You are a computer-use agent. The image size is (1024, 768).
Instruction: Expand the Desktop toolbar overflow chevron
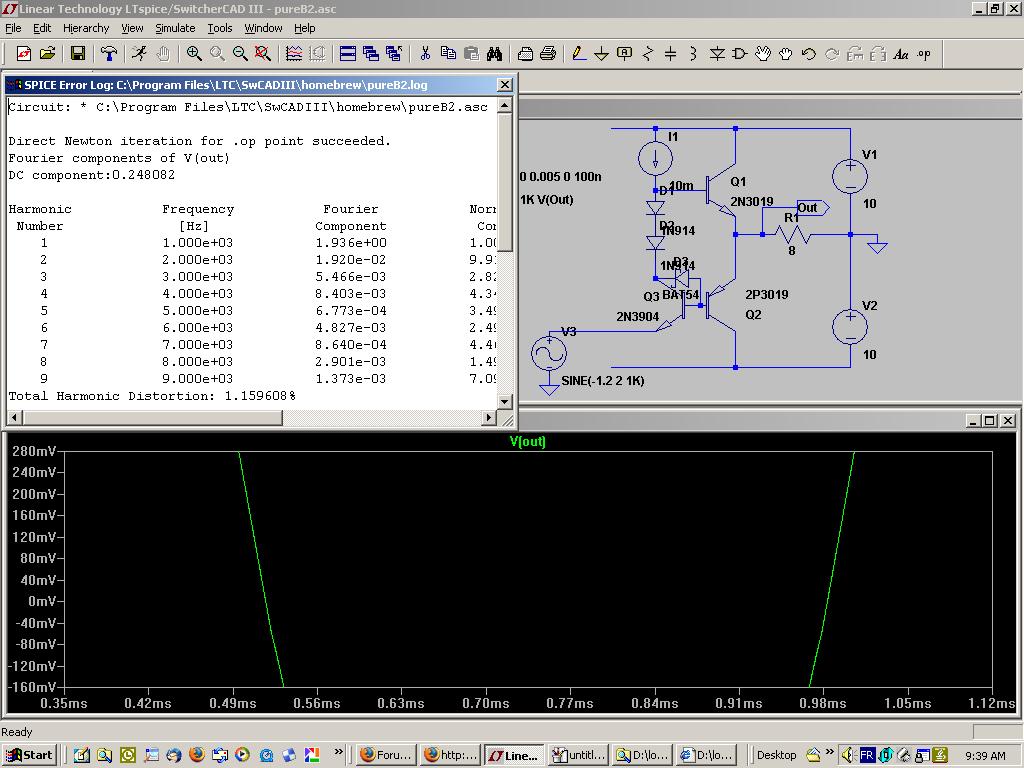coord(830,752)
